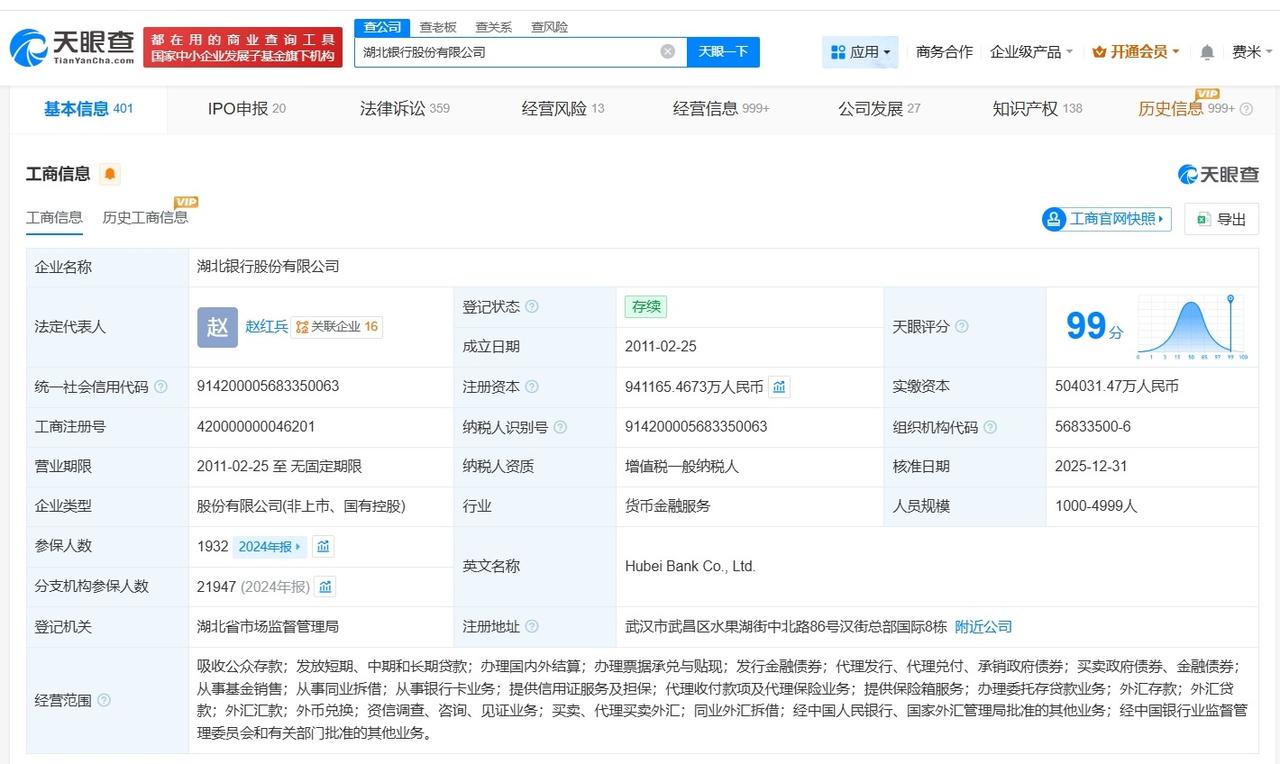Open trend chart icon beside 参保人数
The width and height of the screenshot is (1280, 764).
(323, 547)
